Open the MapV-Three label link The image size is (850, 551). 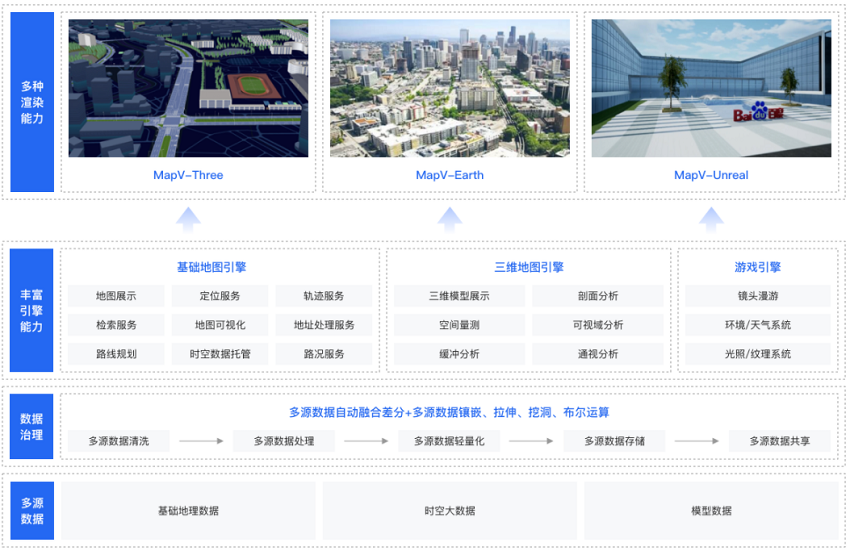188,175
